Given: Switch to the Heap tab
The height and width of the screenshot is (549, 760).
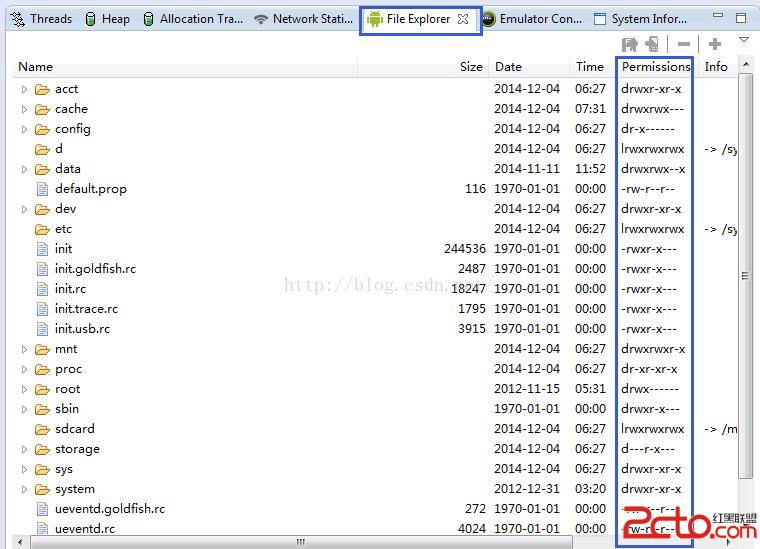Looking at the screenshot, I should (108, 19).
